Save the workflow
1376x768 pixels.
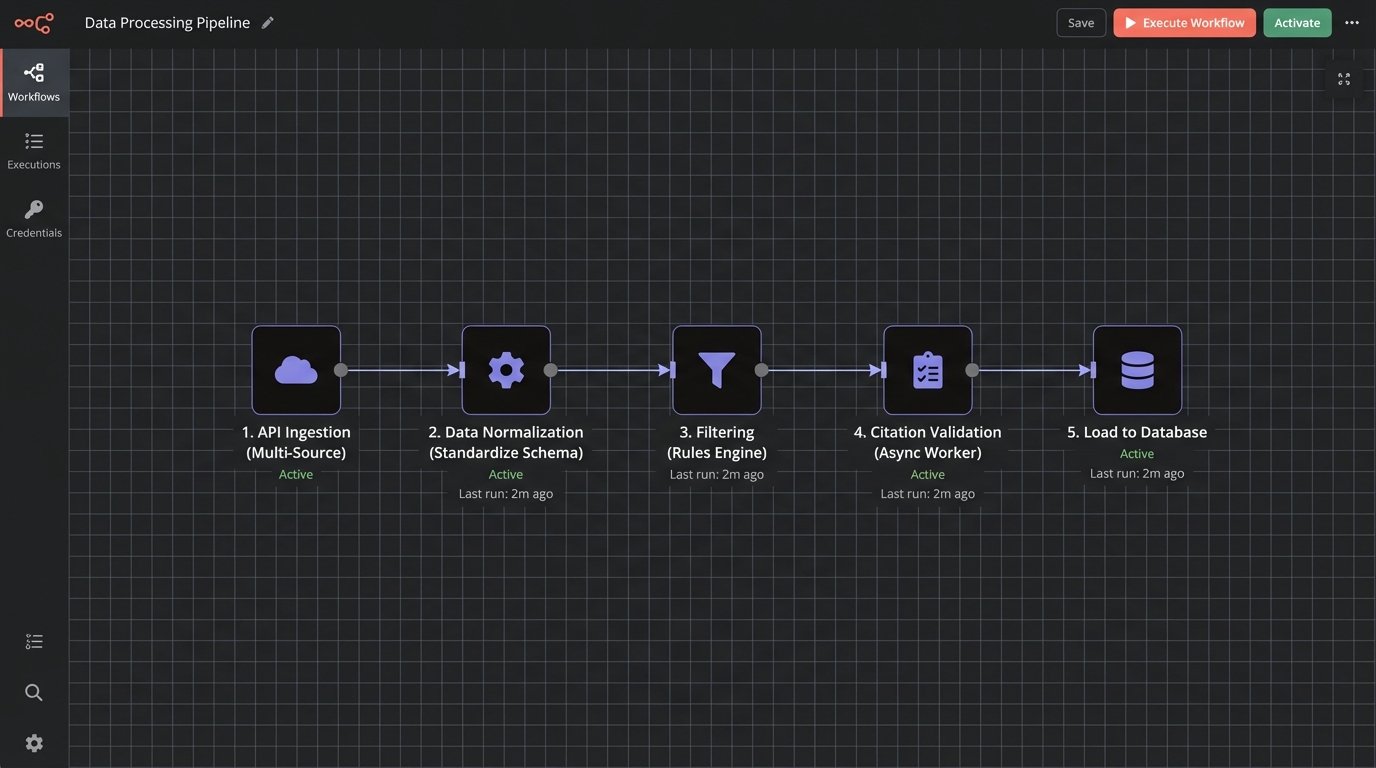[1080, 21]
